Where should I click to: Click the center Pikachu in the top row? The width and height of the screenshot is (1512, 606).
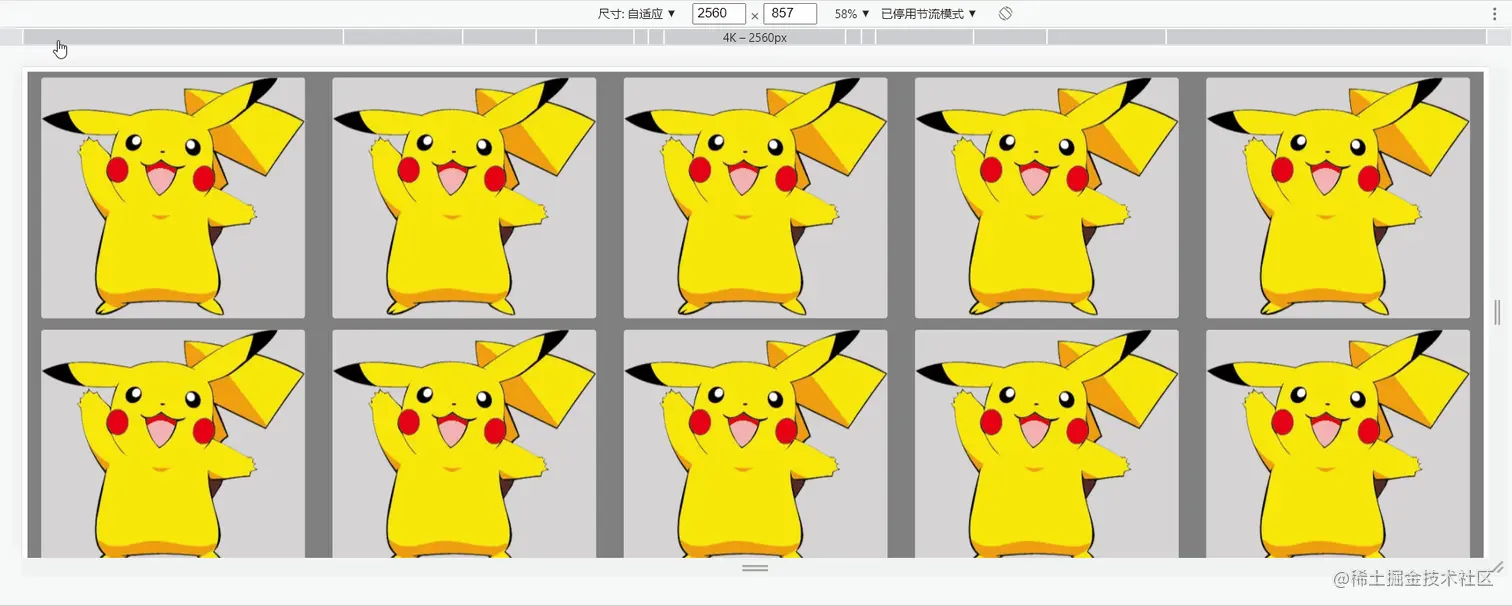(x=755, y=196)
